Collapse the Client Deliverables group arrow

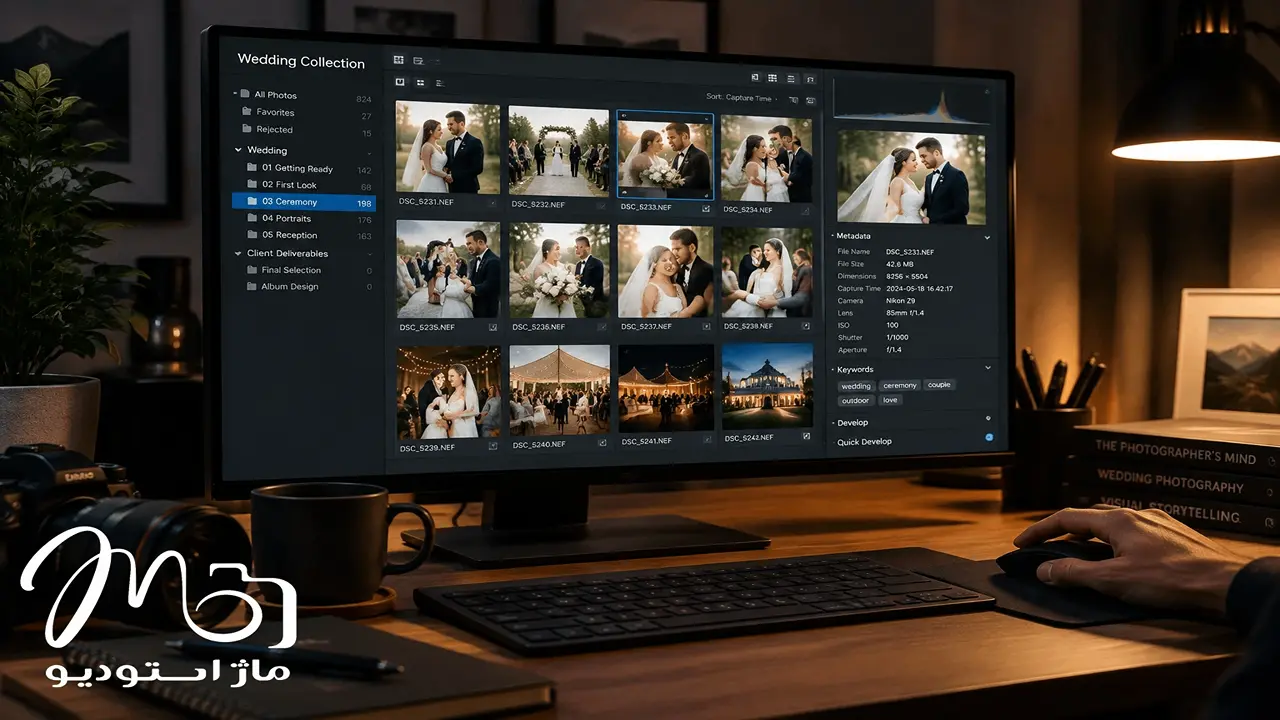[237, 254]
